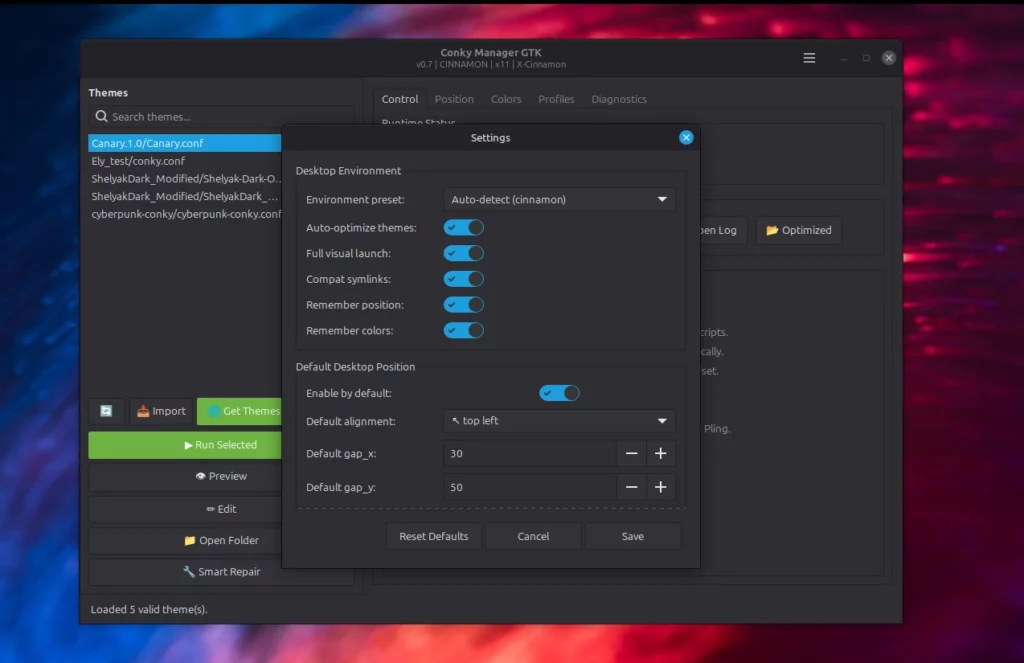
Task: Decrease Default gap_y with minus button
Action: pyautogui.click(x=631, y=487)
